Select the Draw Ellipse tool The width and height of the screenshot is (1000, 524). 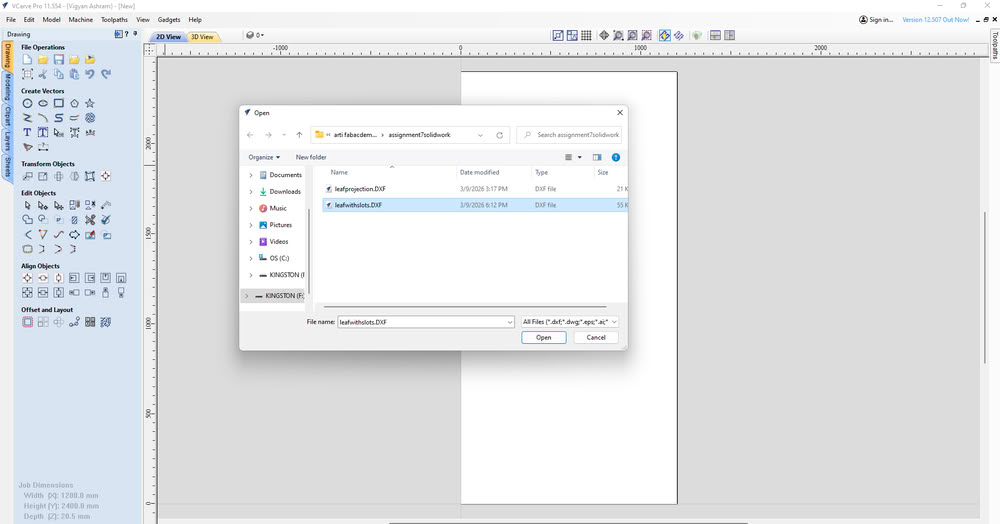(x=43, y=103)
